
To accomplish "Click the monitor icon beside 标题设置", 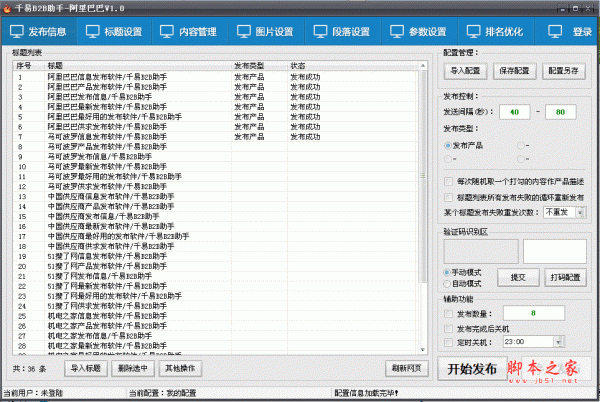I will [93, 32].
